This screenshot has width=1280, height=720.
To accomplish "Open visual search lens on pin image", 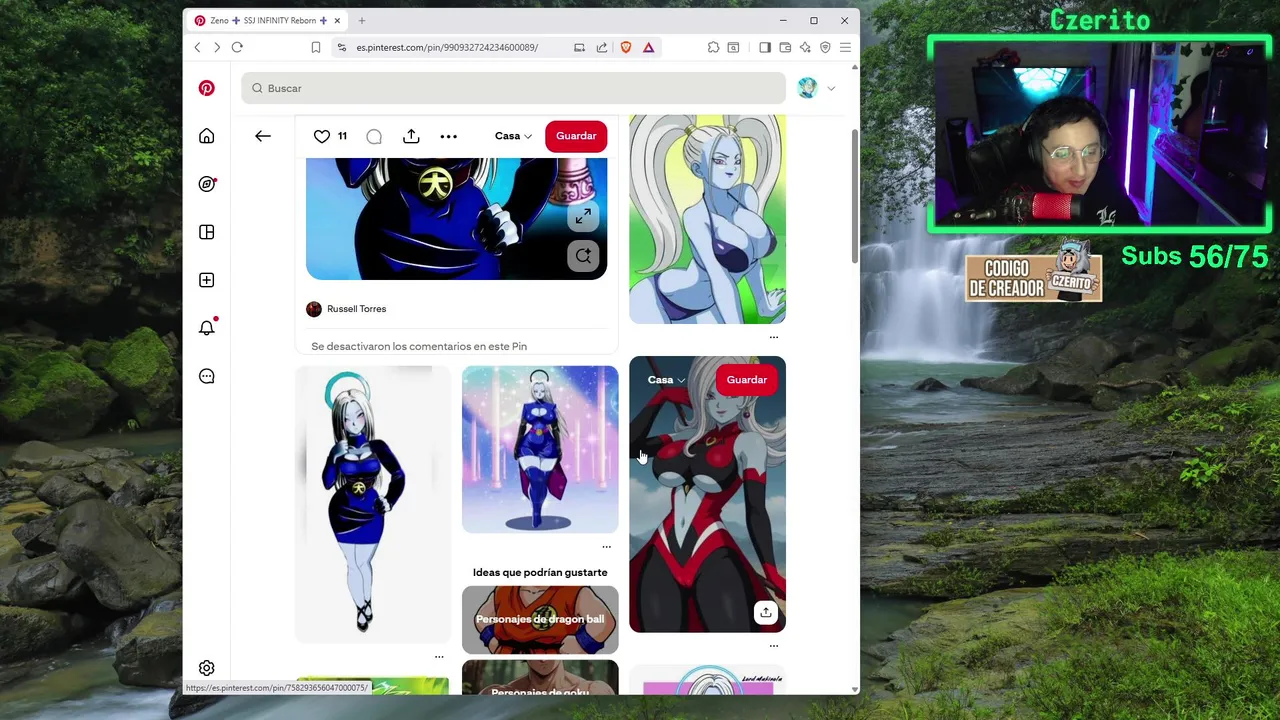I will click(x=583, y=256).
